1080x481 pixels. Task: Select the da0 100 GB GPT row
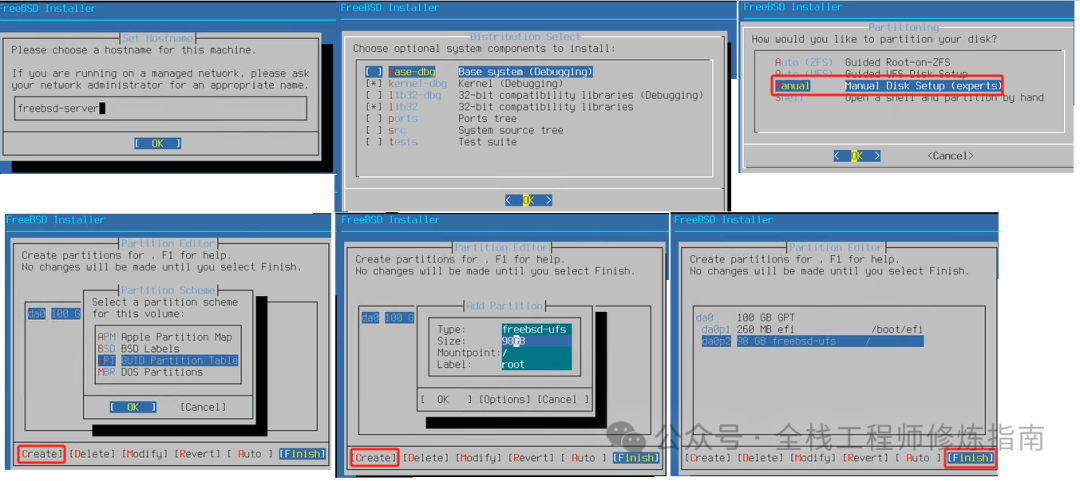745,318
